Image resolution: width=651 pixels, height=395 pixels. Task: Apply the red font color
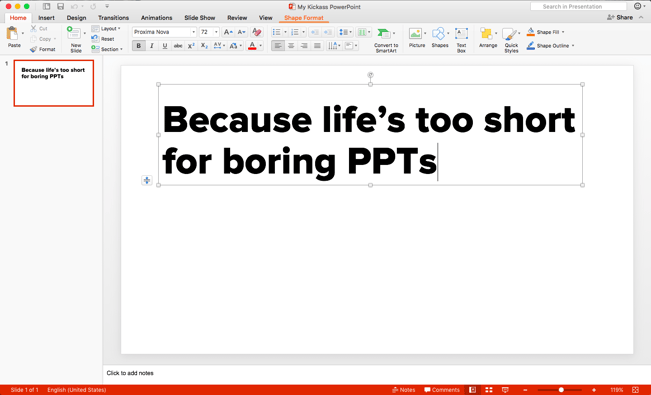252,46
